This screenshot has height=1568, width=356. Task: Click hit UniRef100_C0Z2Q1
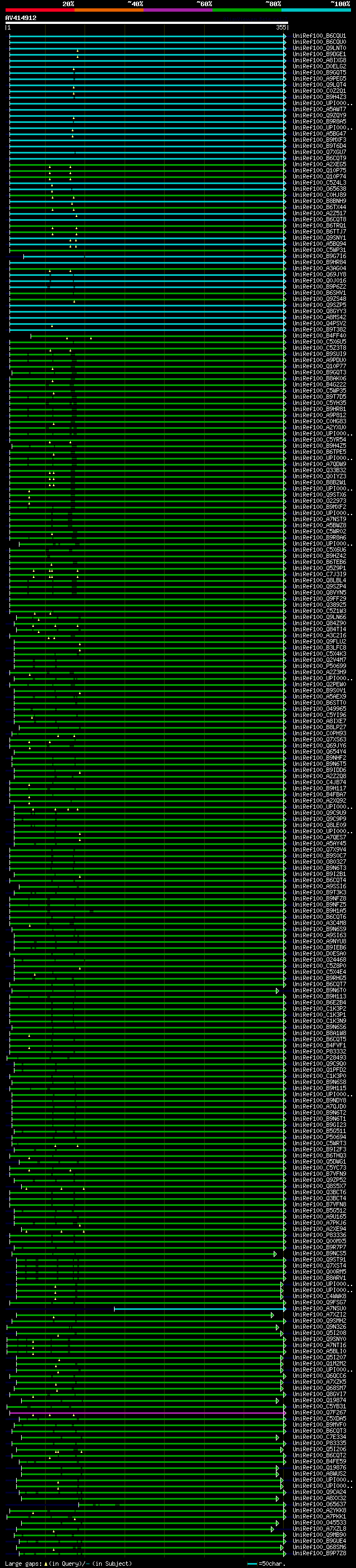click(319, 91)
